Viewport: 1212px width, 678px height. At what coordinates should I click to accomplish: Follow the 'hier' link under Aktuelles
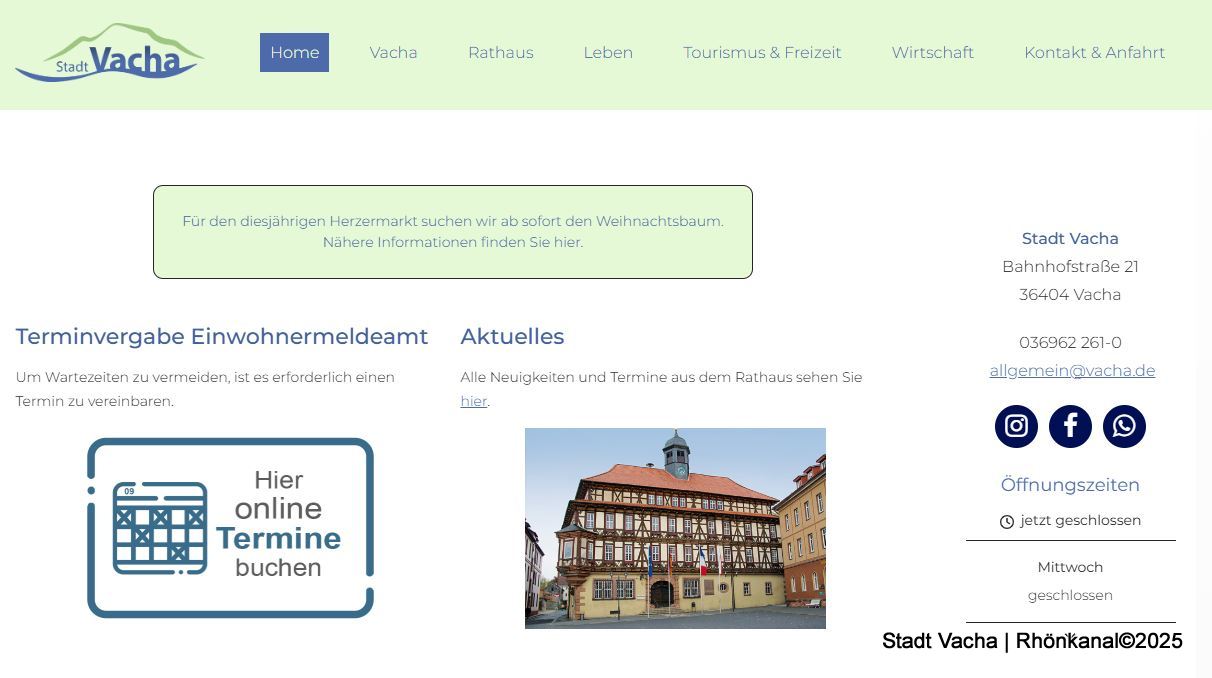(x=473, y=401)
